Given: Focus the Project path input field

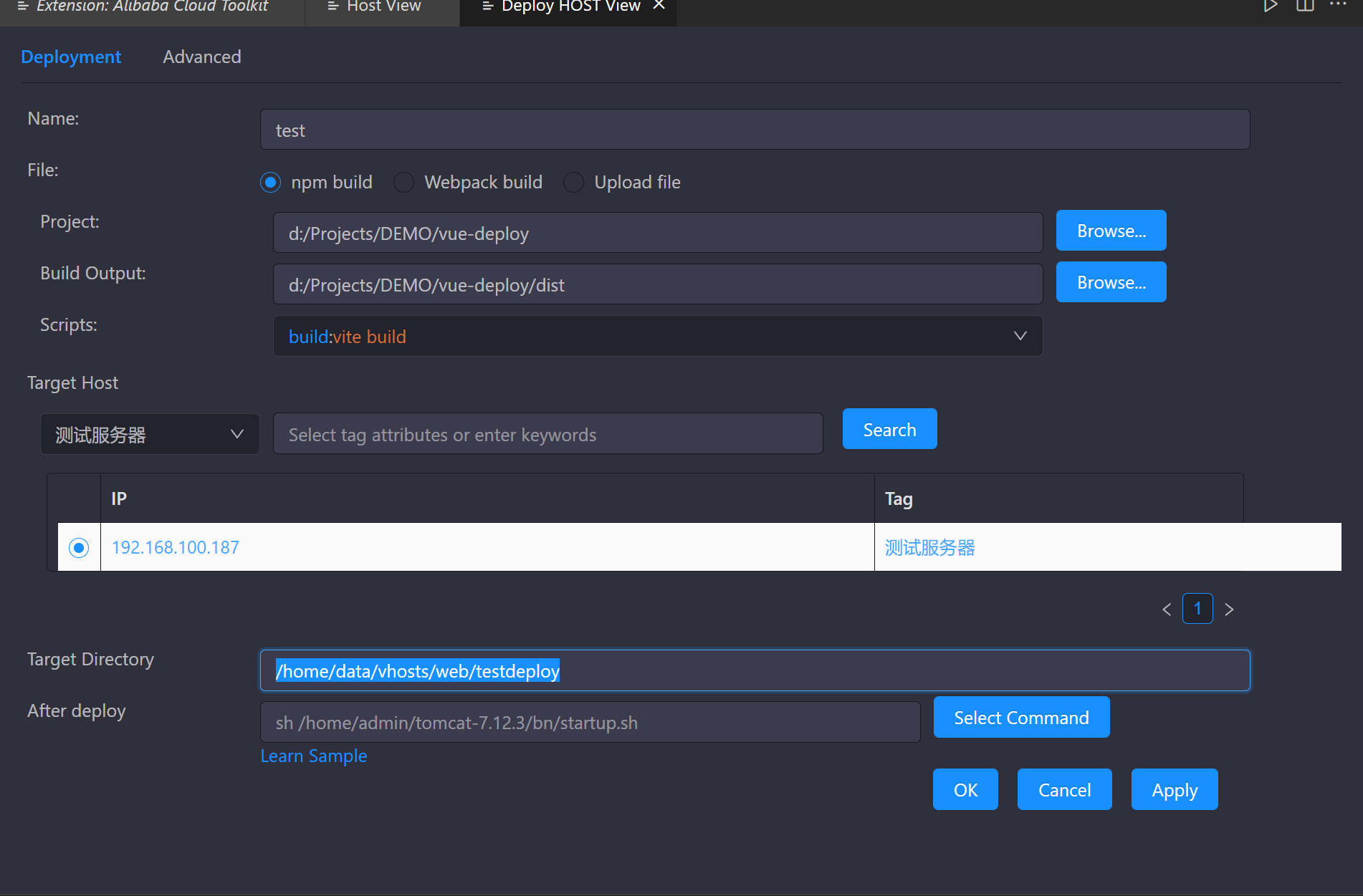Looking at the screenshot, I should pyautogui.click(x=658, y=233).
